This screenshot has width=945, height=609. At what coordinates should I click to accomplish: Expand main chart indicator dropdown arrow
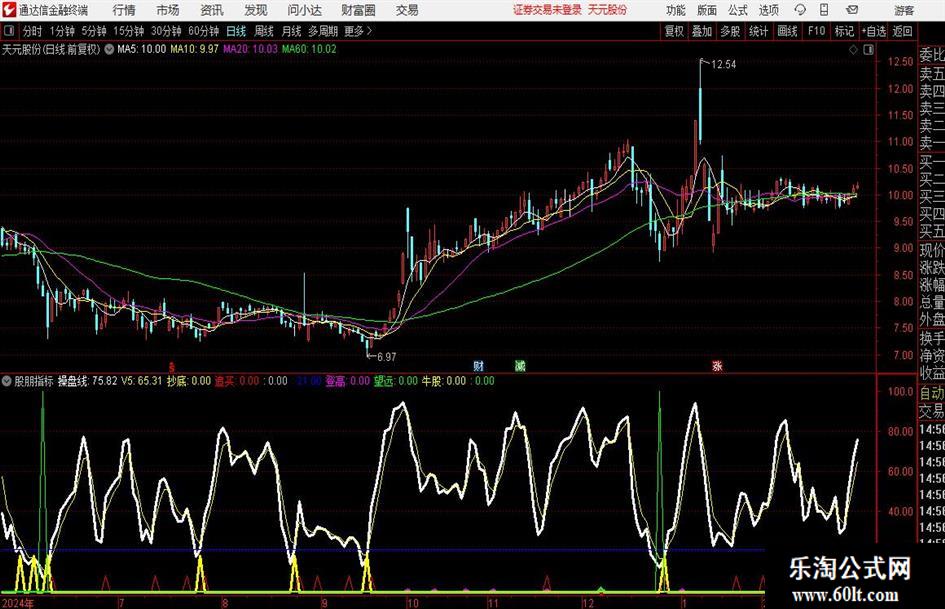coord(109,49)
